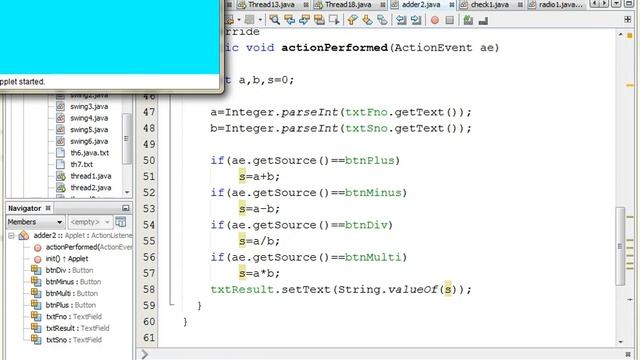Select adder2.java editor tab
This screenshot has width=640, height=360.
point(421,4)
